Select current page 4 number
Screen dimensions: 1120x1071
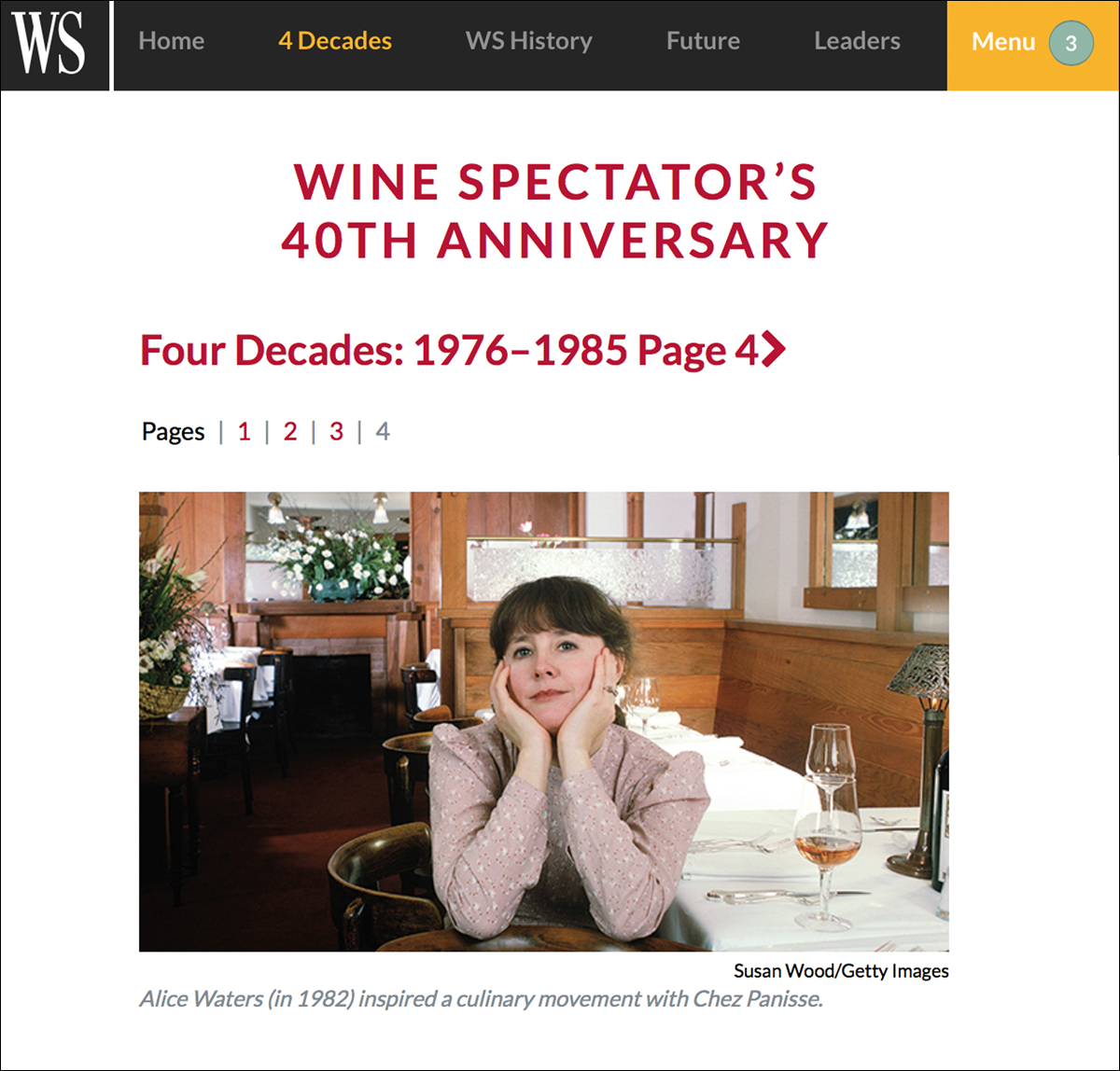pyautogui.click(x=383, y=431)
